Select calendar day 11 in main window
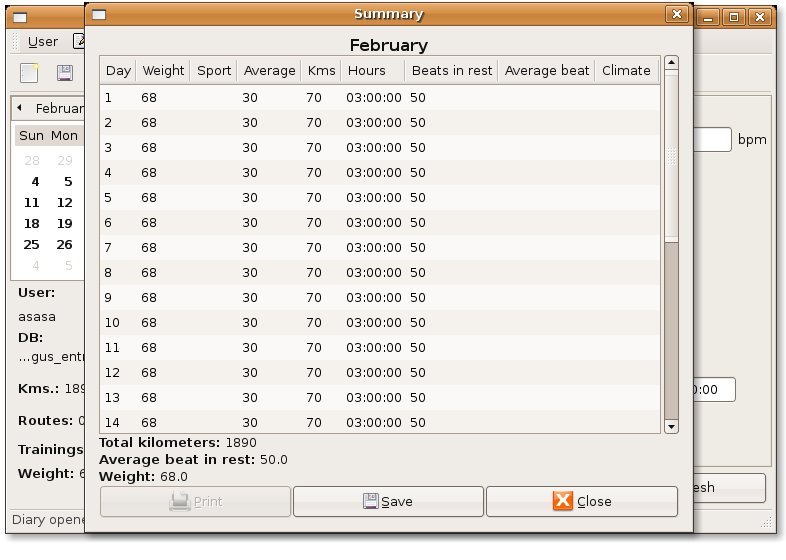Image resolution: width=786 pixels, height=560 pixels. point(32,203)
